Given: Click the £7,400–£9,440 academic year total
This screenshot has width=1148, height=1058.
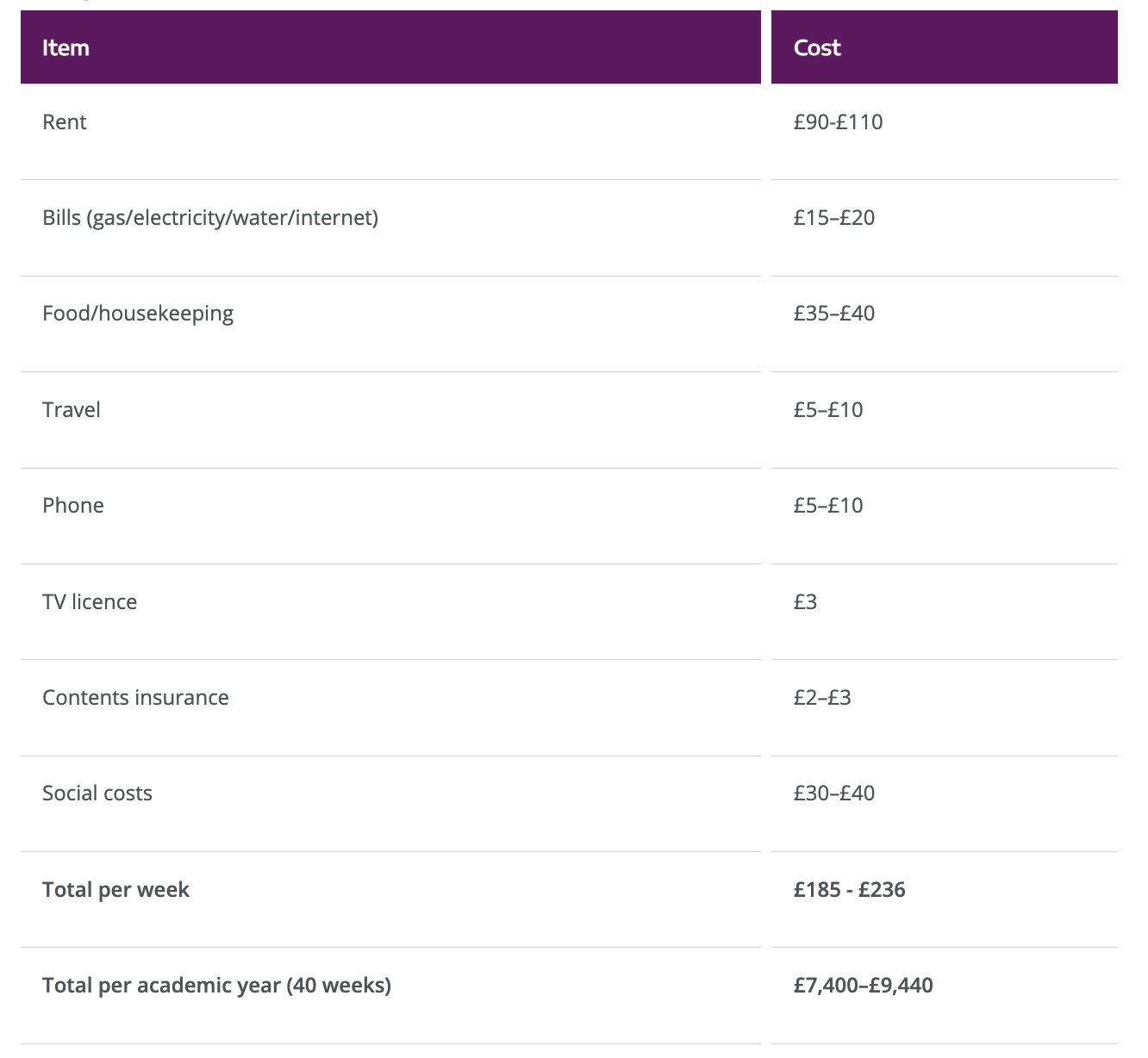Looking at the screenshot, I should (863, 986).
